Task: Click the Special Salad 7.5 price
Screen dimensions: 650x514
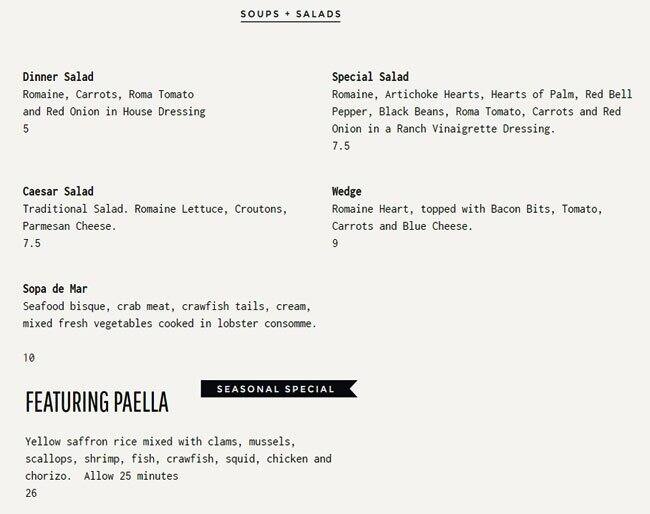Action: [341, 146]
